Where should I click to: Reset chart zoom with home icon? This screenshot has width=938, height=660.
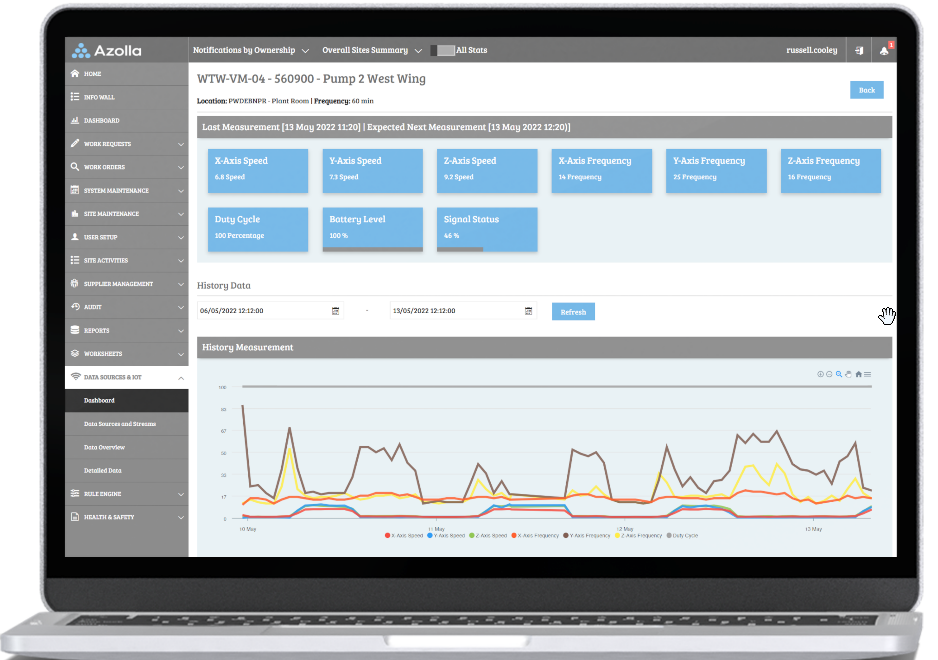[x=858, y=374]
